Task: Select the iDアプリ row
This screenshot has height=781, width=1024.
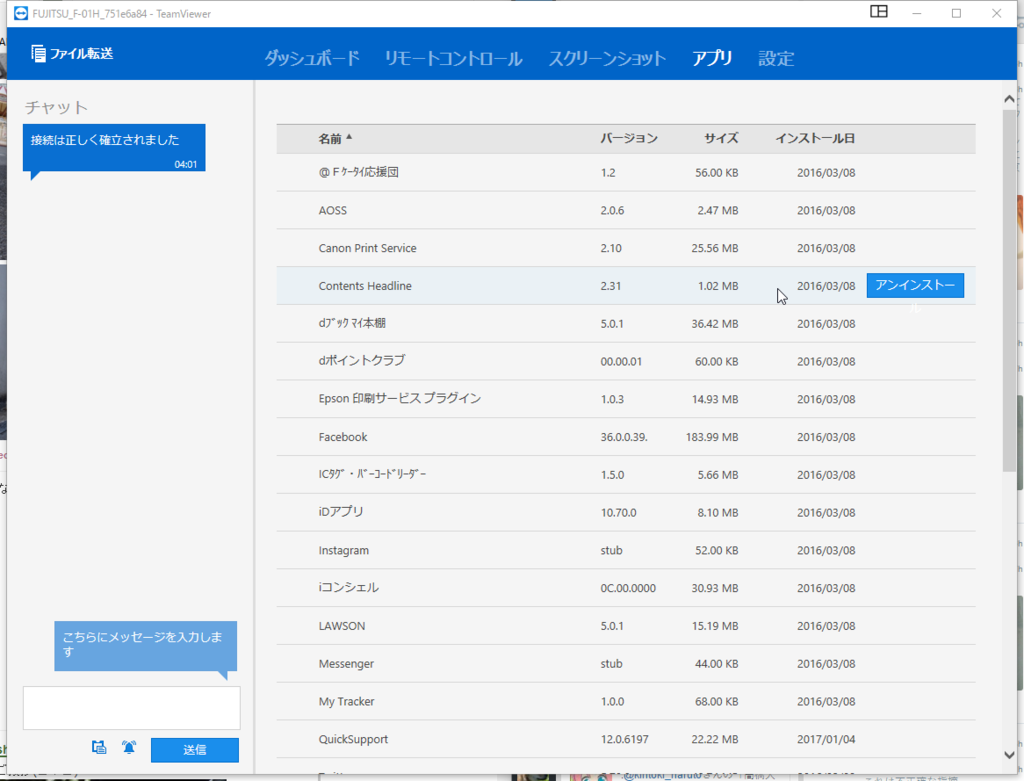Action: coord(626,513)
